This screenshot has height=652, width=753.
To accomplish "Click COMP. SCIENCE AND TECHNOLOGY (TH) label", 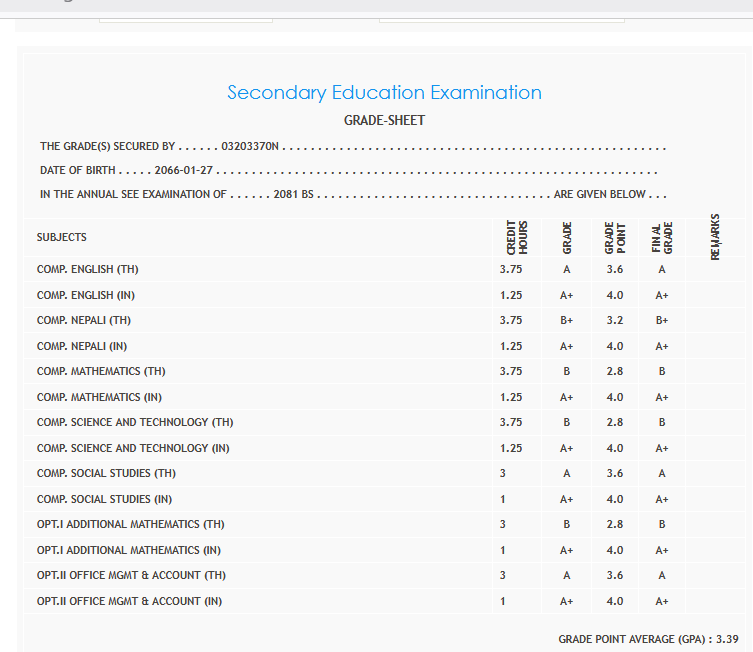I will [135, 423].
